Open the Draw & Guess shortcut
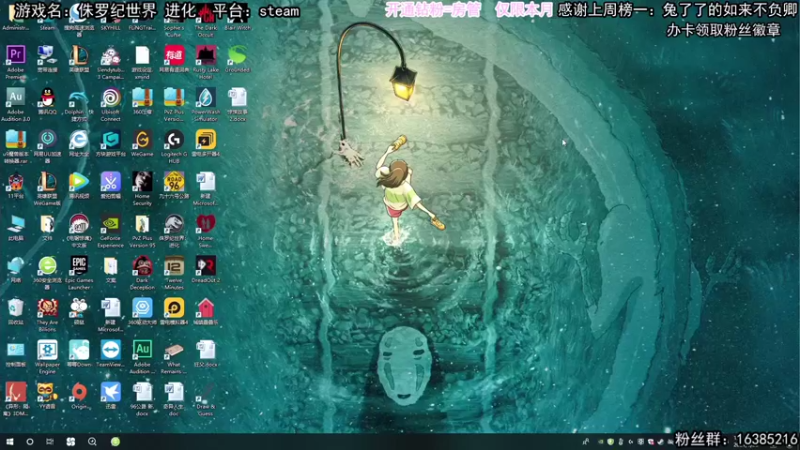 pos(206,392)
